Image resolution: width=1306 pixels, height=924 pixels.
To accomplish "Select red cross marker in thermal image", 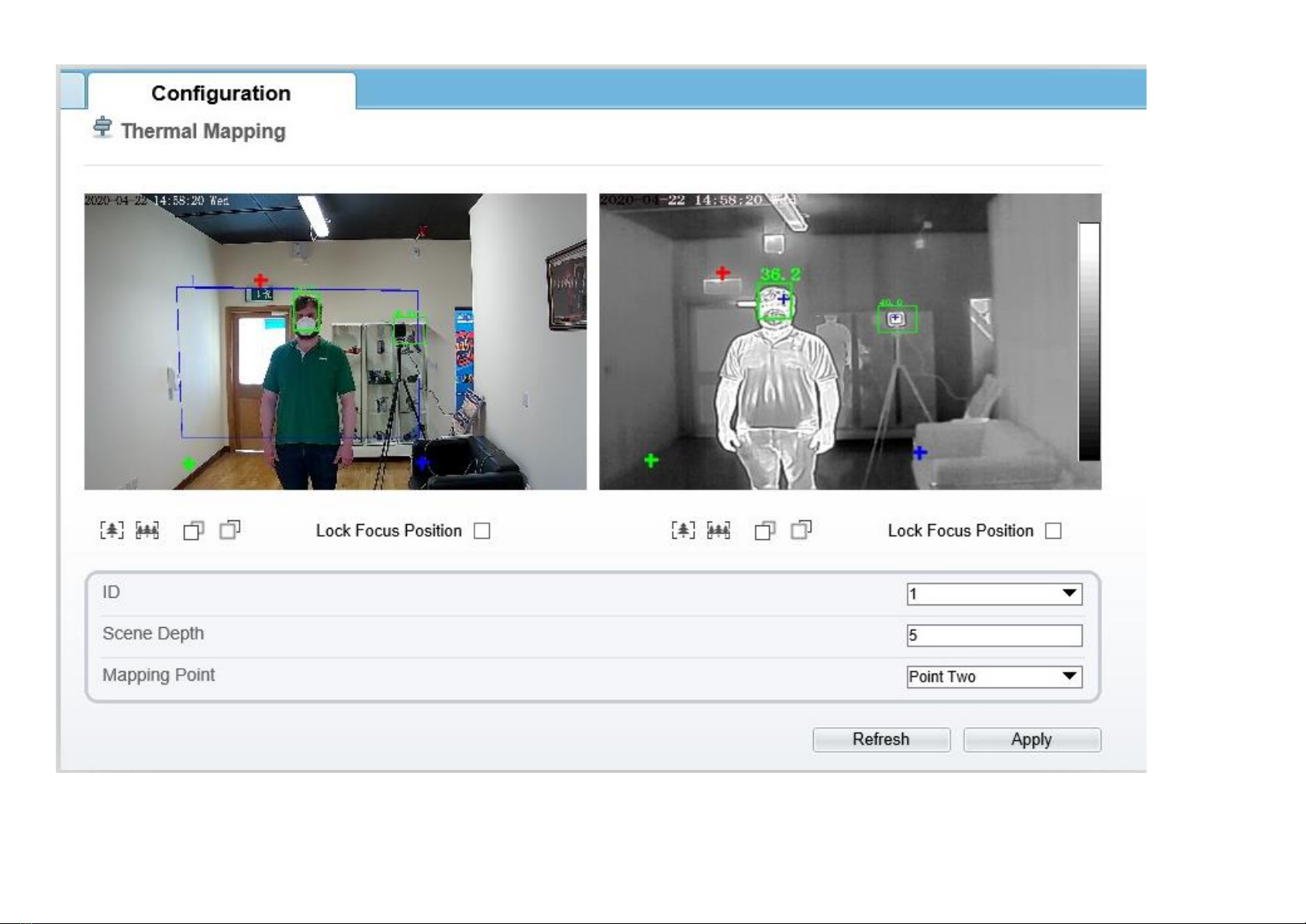I will [723, 273].
